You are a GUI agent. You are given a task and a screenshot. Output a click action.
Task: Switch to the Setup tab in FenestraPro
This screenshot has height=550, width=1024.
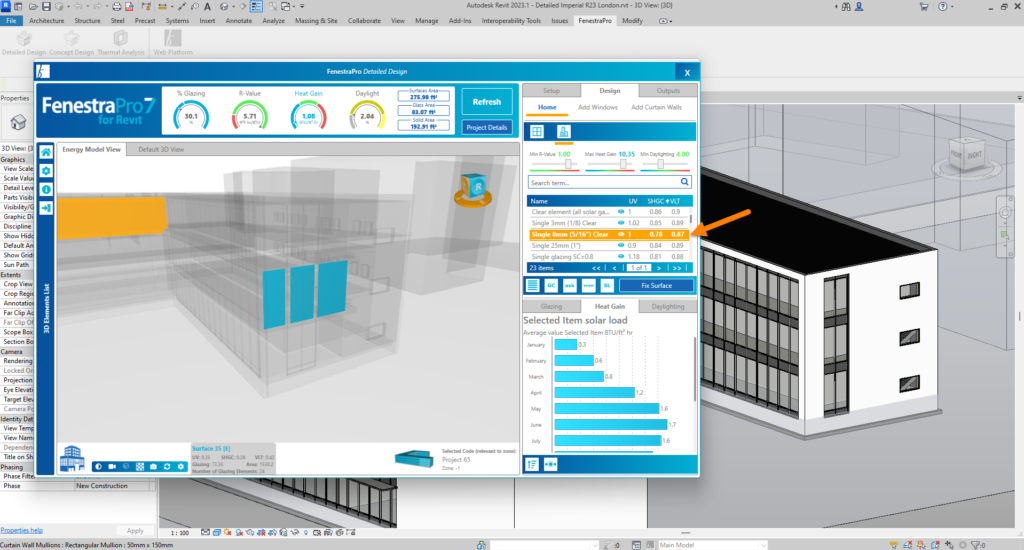(551, 91)
